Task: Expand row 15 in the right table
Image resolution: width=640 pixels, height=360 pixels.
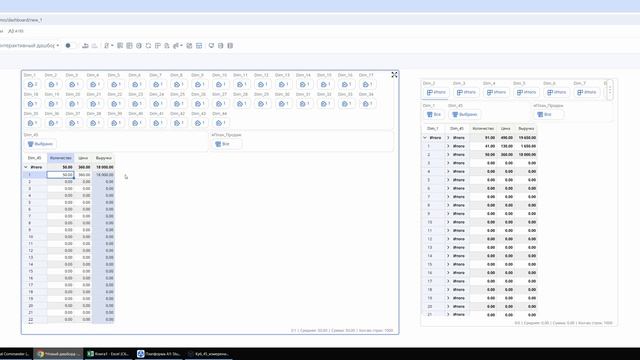Action: click(x=448, y=264)
